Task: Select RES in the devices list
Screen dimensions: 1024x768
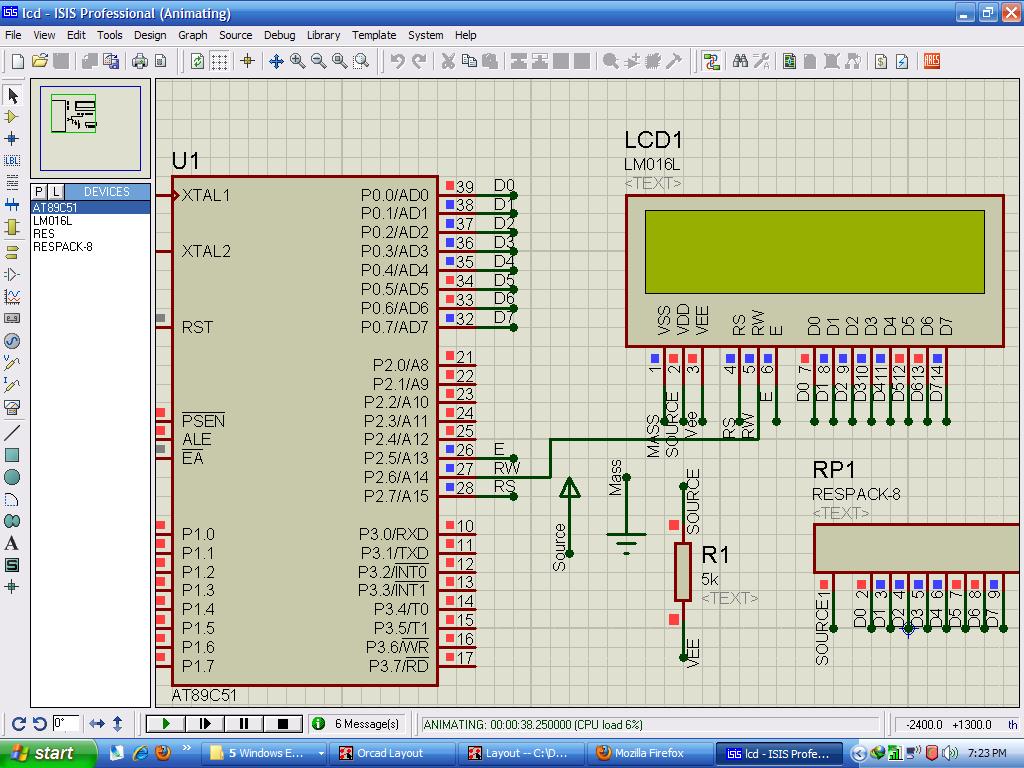Action: [x=91, y=234]
